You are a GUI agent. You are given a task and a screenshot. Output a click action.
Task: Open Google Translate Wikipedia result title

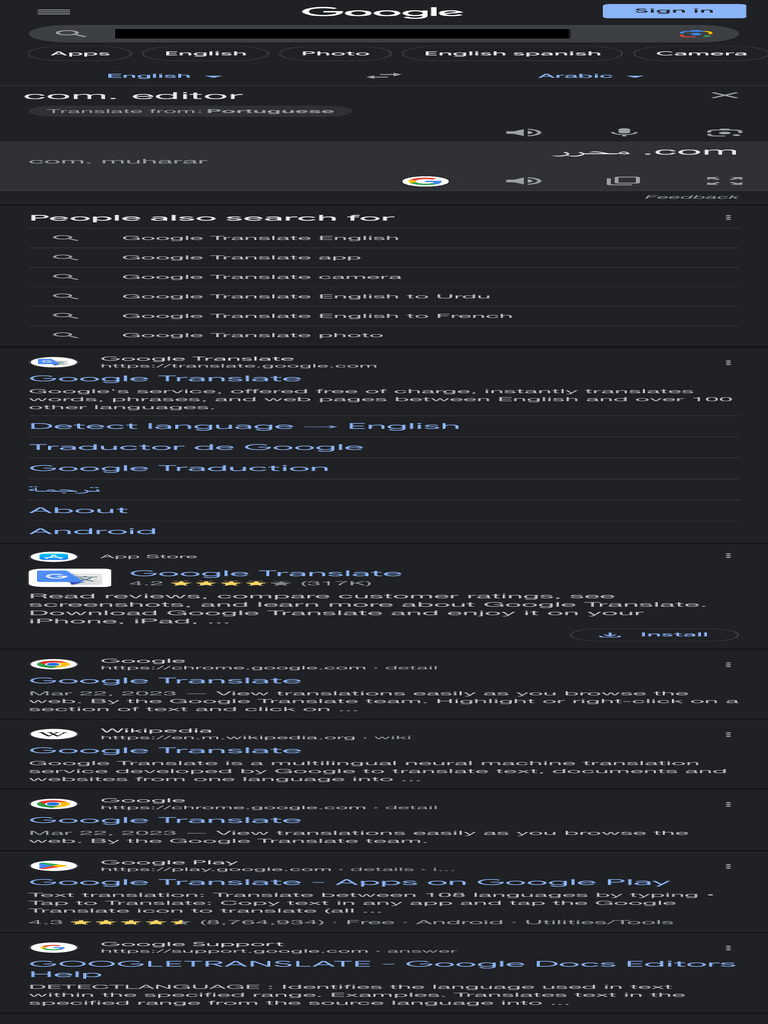(x=165, y=750)
